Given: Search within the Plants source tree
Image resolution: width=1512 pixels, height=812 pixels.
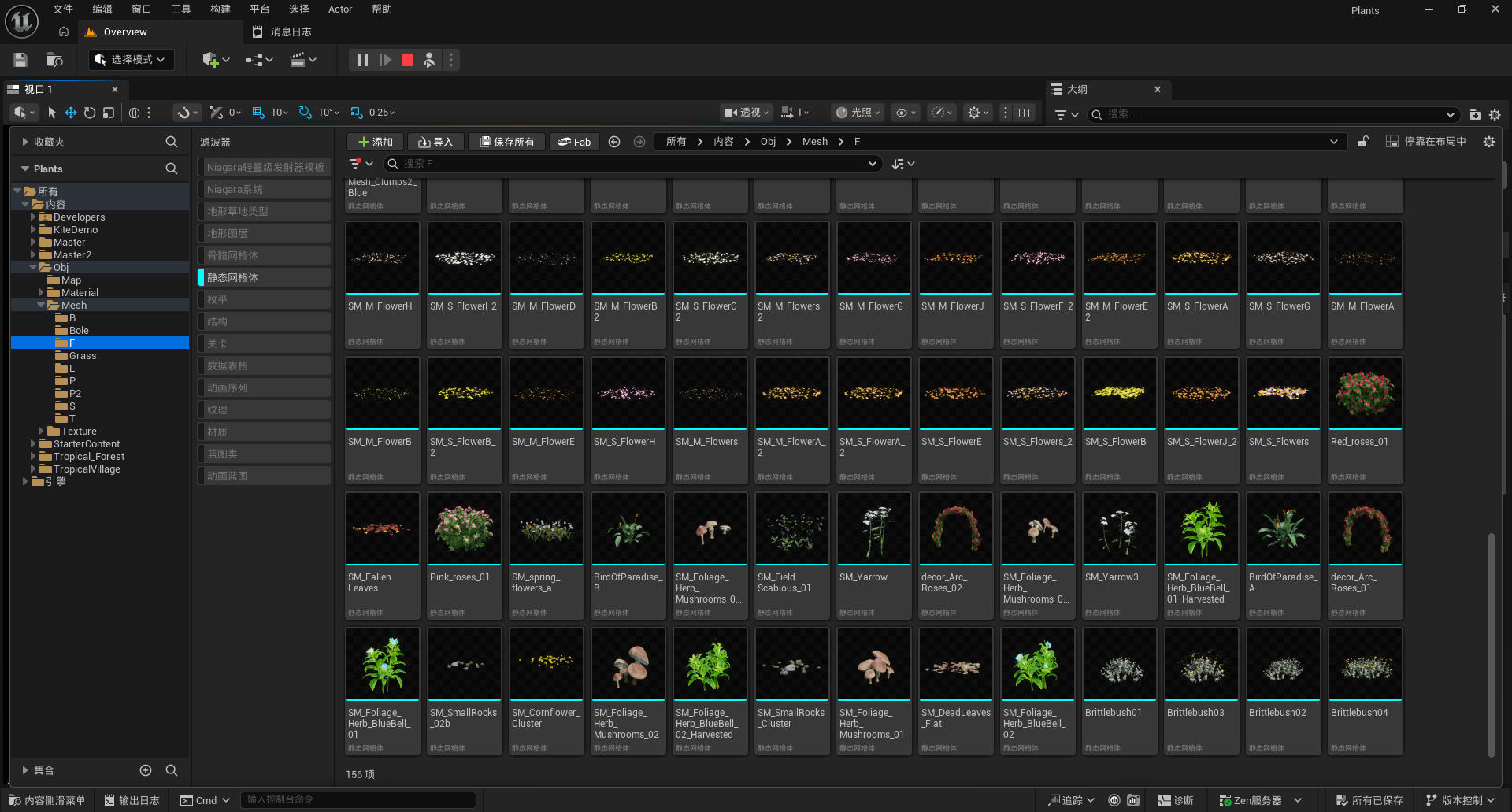Looking at the screenshot, I should pyautogui.click(x=171, y=169).
